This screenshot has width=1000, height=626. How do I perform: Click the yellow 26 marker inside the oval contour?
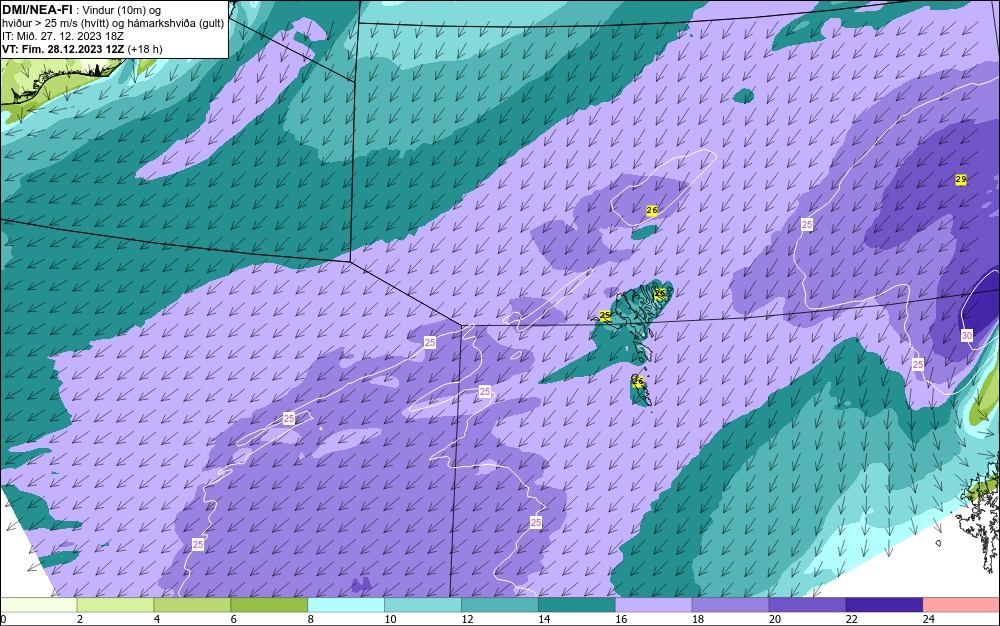point(652,210)
